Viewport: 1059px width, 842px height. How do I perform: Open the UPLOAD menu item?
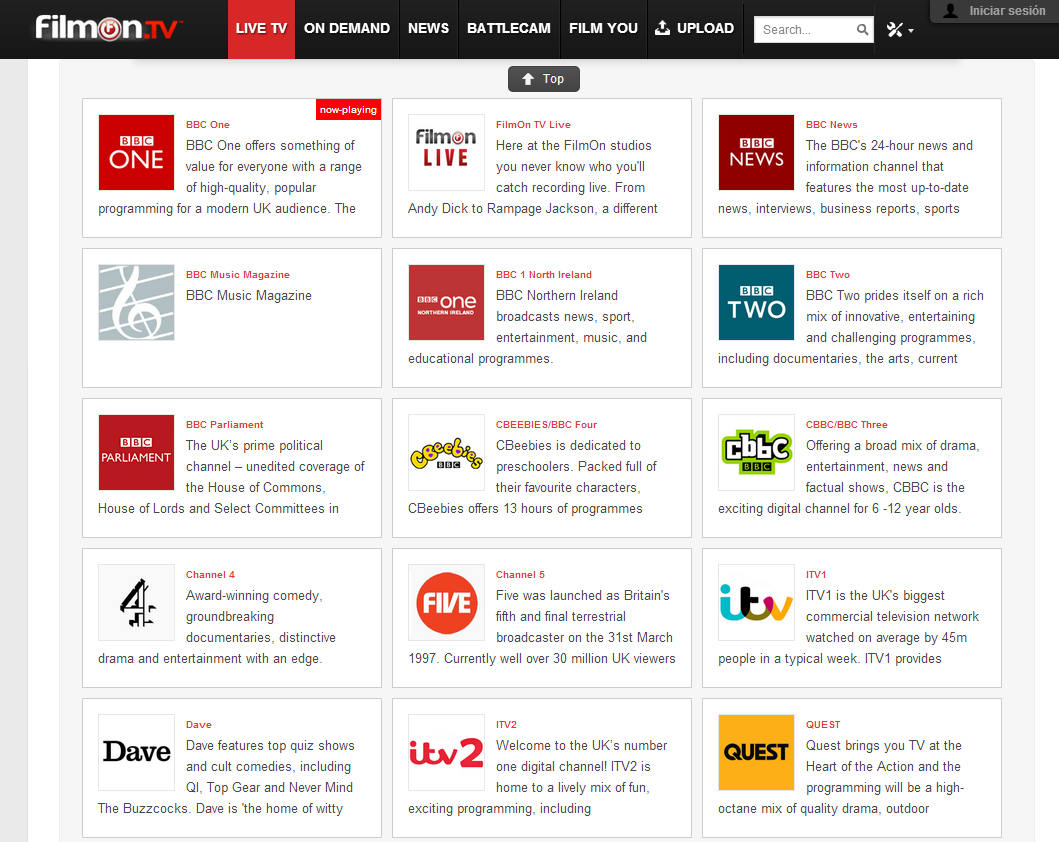pyautogui.click(x=695, y=29)
